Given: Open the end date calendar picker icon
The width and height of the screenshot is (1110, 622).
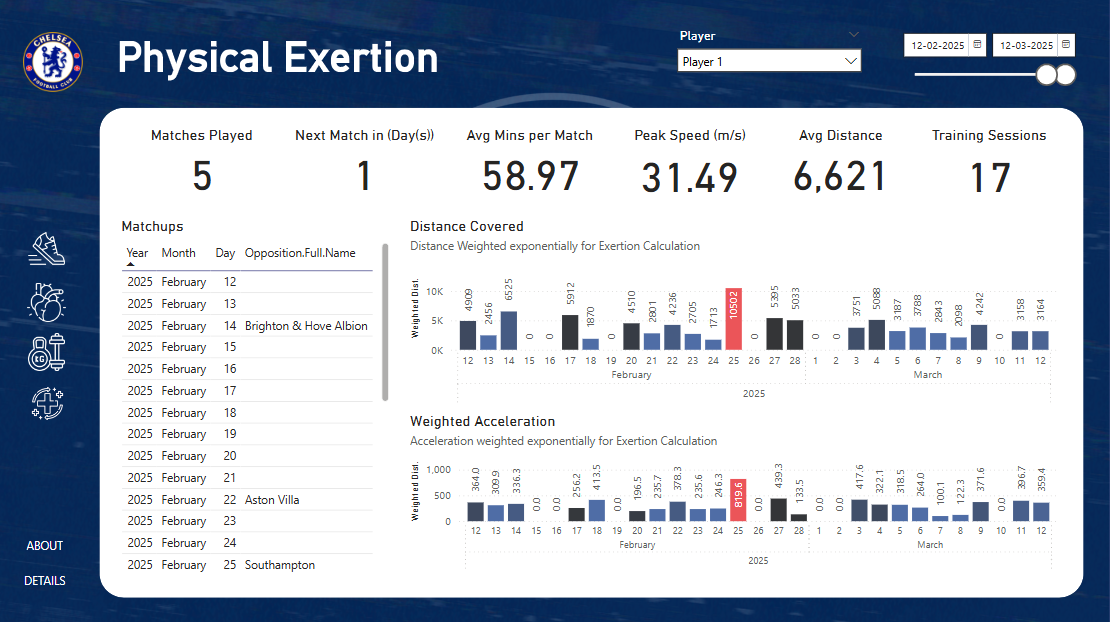Looking at the screenshot, I should [1066, 45].
